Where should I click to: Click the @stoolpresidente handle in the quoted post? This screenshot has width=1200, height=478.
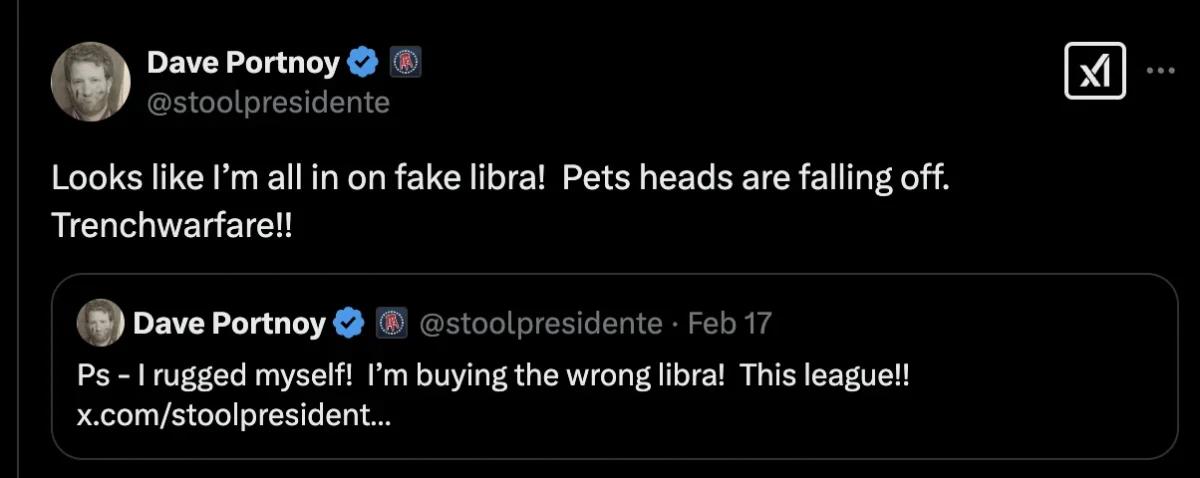(x=538, y=323)
